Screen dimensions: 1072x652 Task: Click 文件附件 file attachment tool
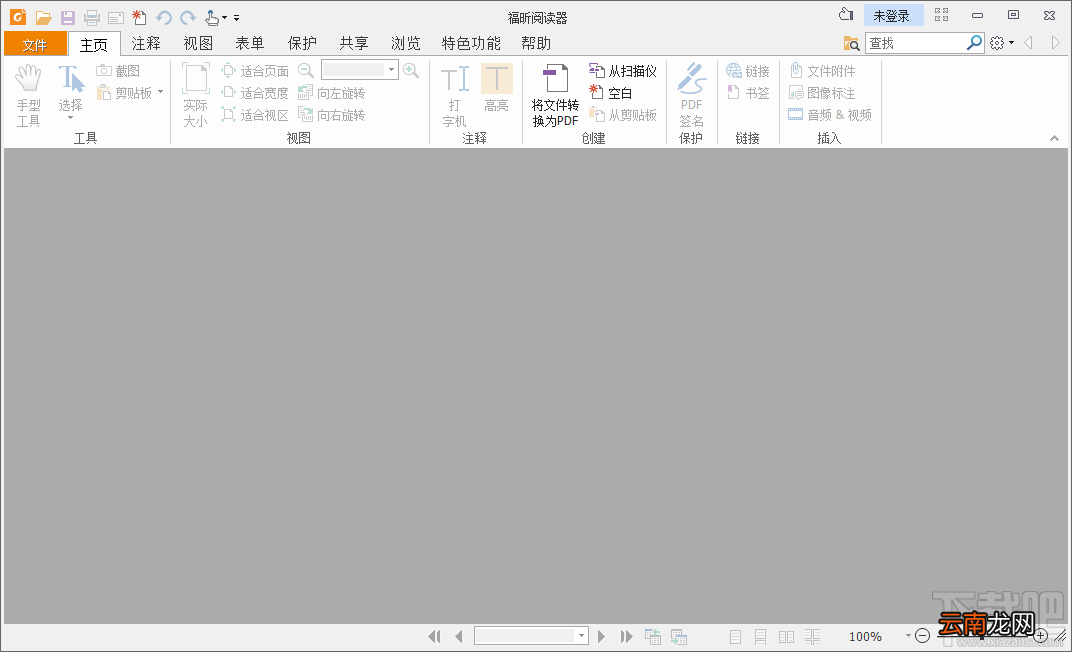(x=822, y=70)
